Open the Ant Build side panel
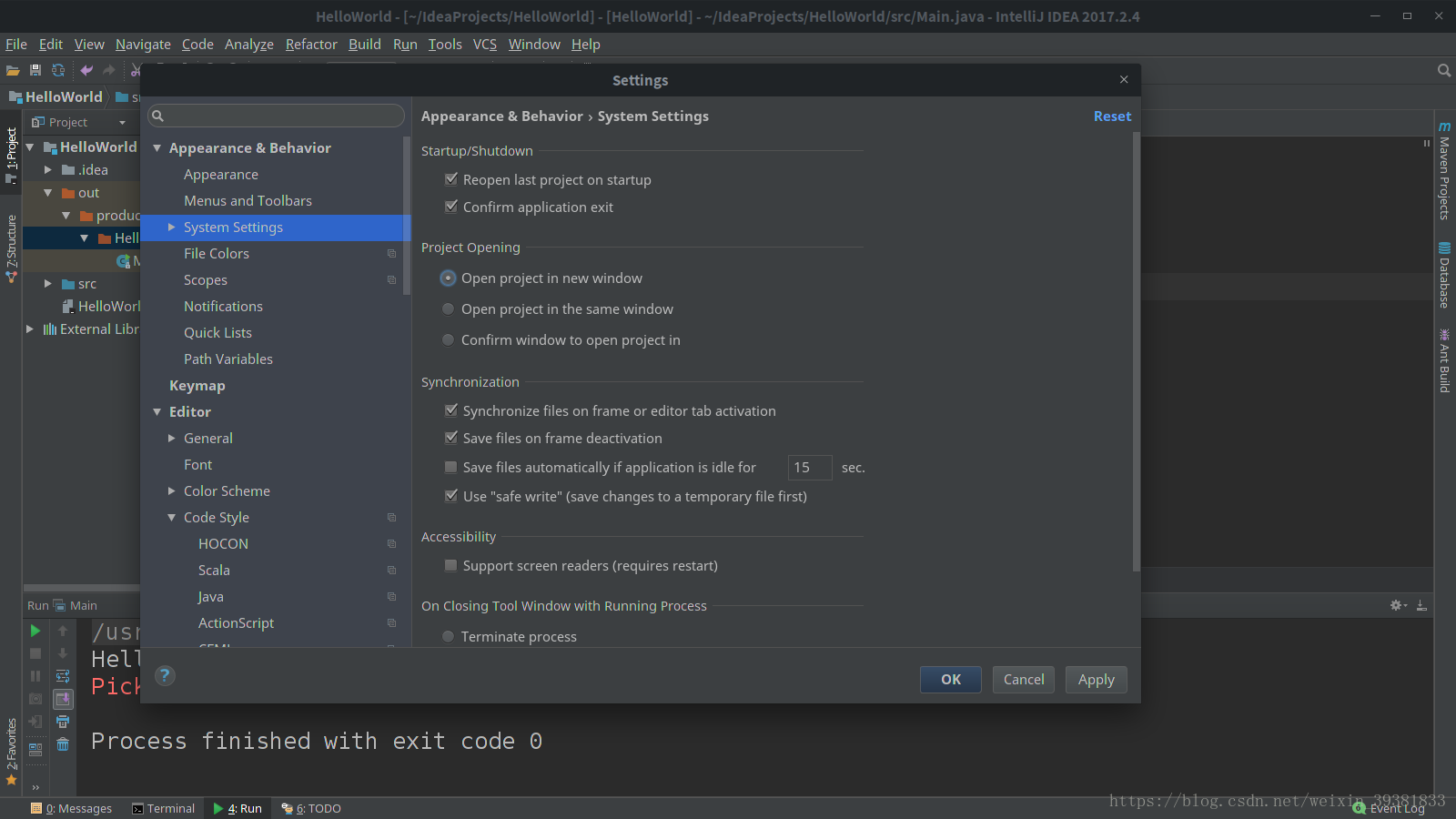The width and height of the screenshot is (1456, 819). [1444, 360]
